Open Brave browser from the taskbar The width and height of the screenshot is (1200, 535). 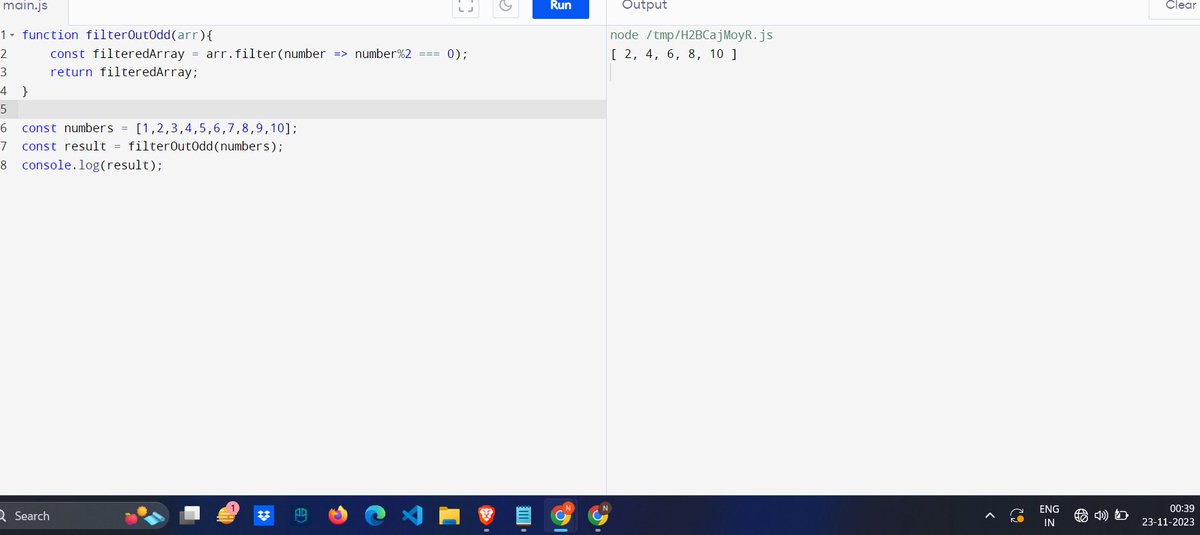click(x=485, y=516)
